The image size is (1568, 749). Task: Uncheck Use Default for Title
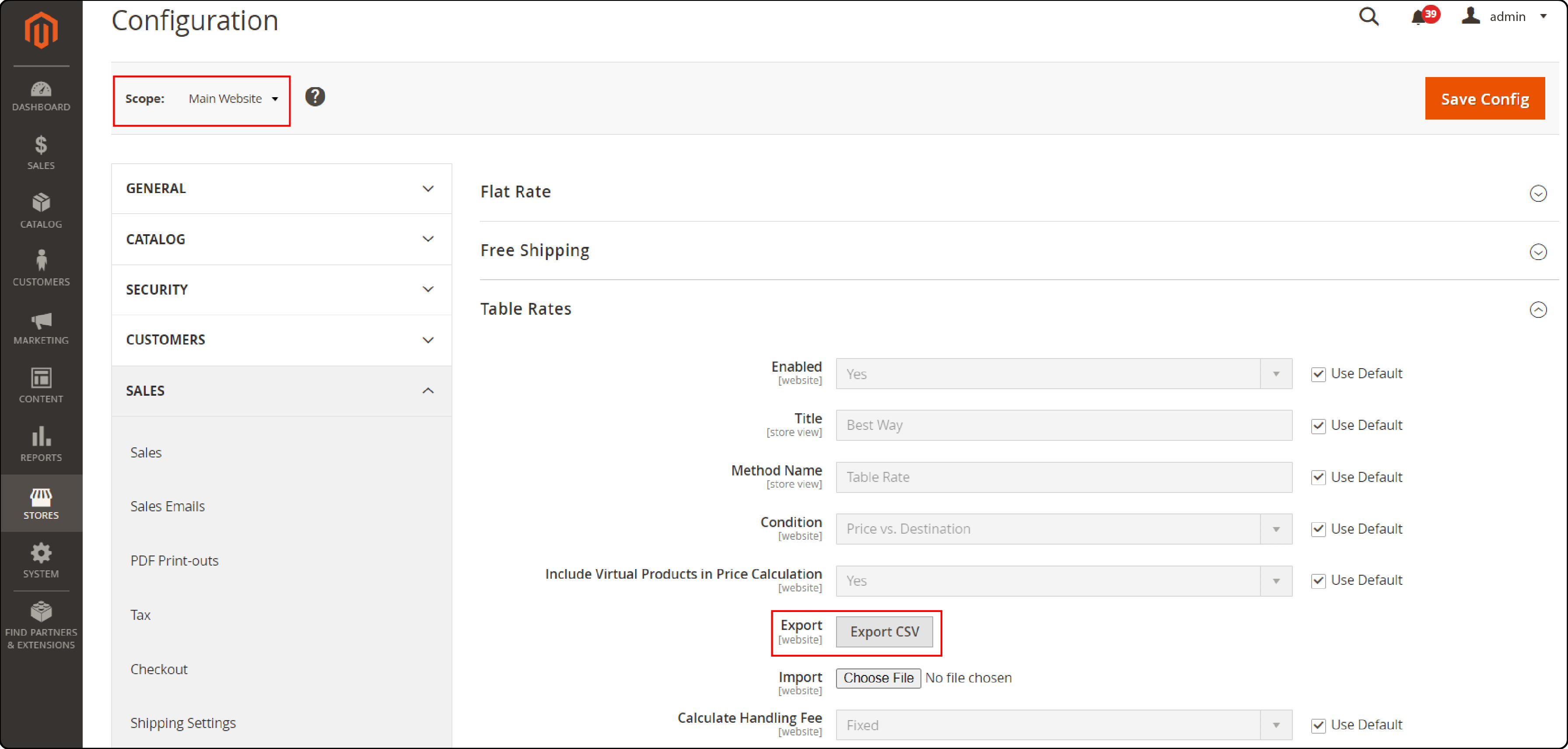1318,425
